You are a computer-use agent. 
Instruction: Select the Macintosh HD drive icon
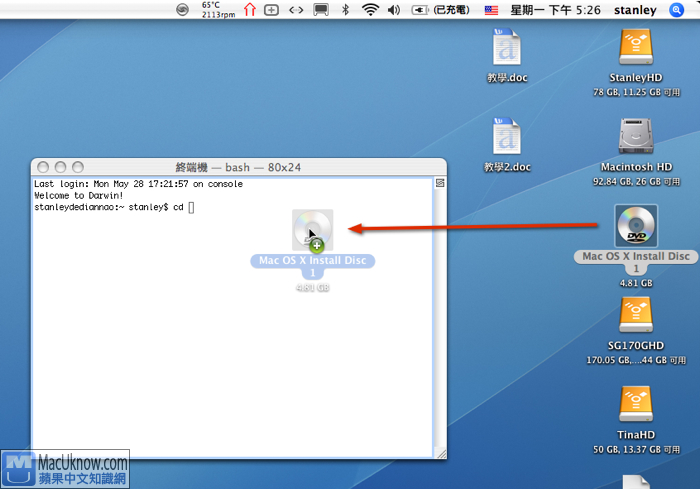pyautogui.click(x=636, y=136)
